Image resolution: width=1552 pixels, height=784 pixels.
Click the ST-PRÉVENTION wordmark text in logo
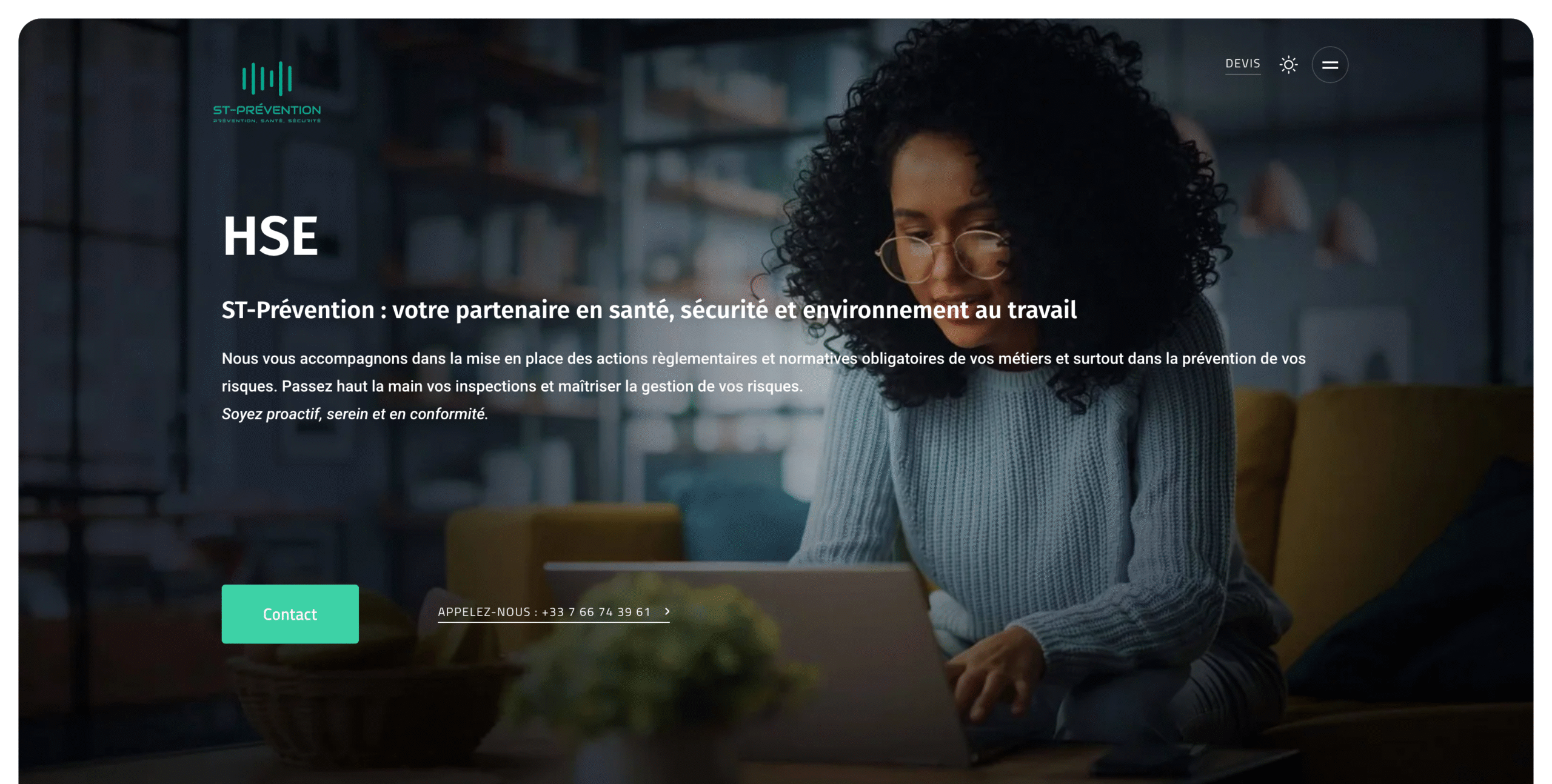click(267, 110)
